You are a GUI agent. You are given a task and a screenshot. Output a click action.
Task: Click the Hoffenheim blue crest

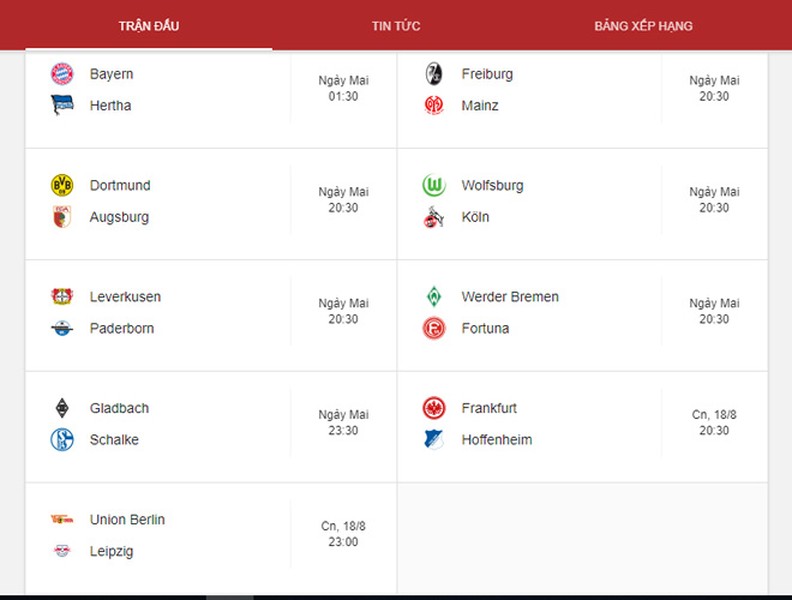pos(434,439)
